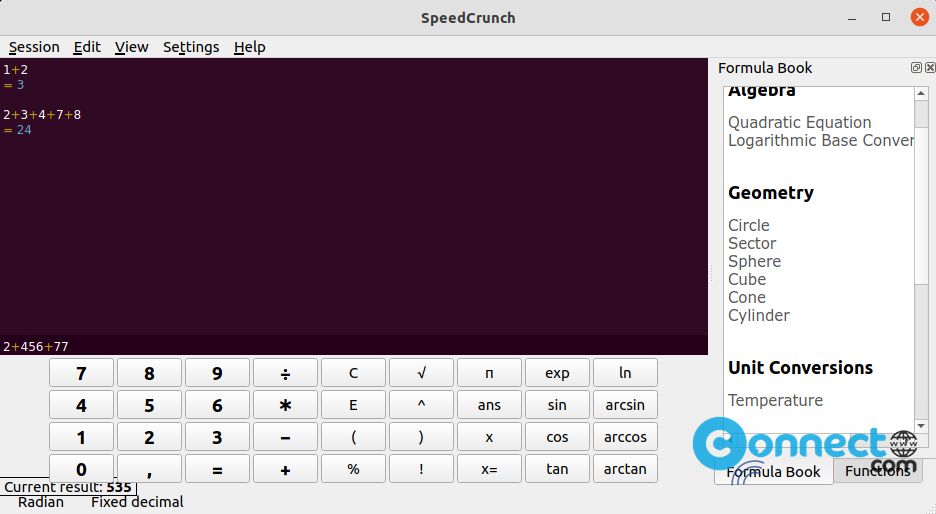Click the x variable key
Viewport: 936px width, 514px height.
pyautogui.click(x=489, y=437)
